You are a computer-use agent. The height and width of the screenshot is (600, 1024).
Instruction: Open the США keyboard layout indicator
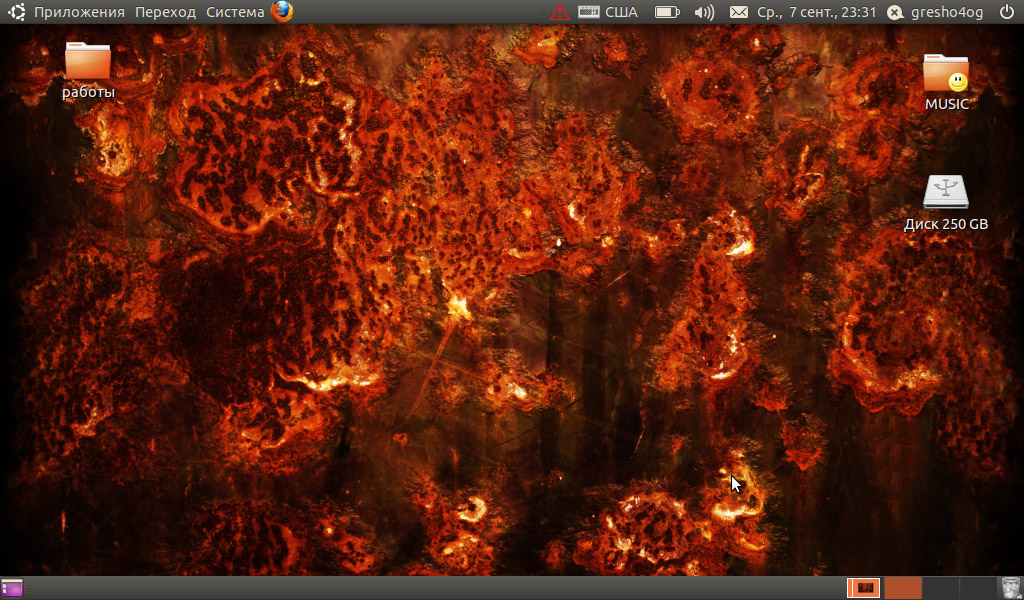(608, 12)
